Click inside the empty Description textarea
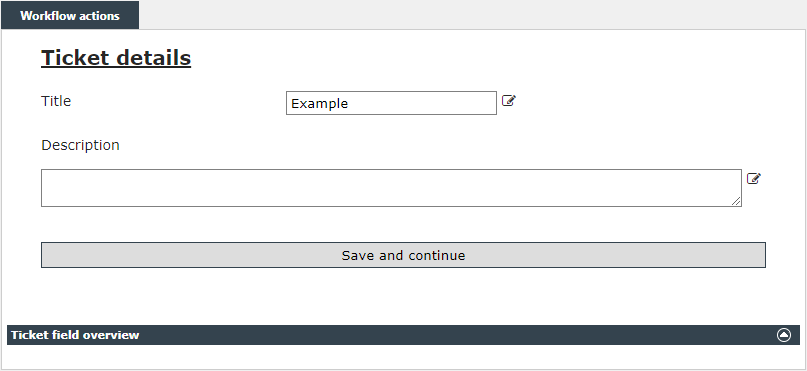This screenshot has height=371, width=807. (x=391, y=188)
